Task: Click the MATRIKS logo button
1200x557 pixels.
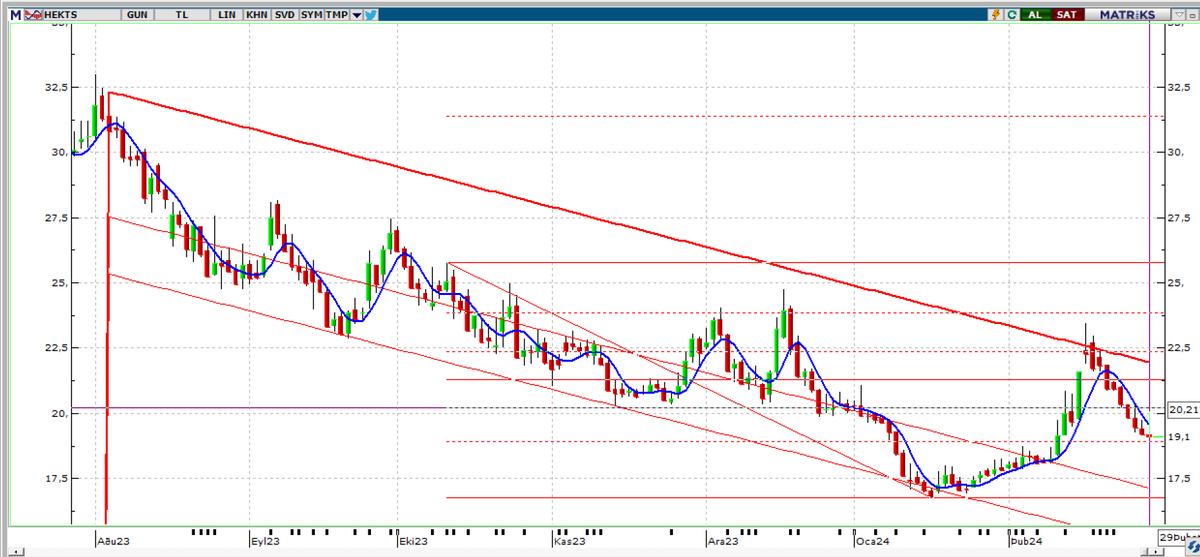Action: (1127, 15)
